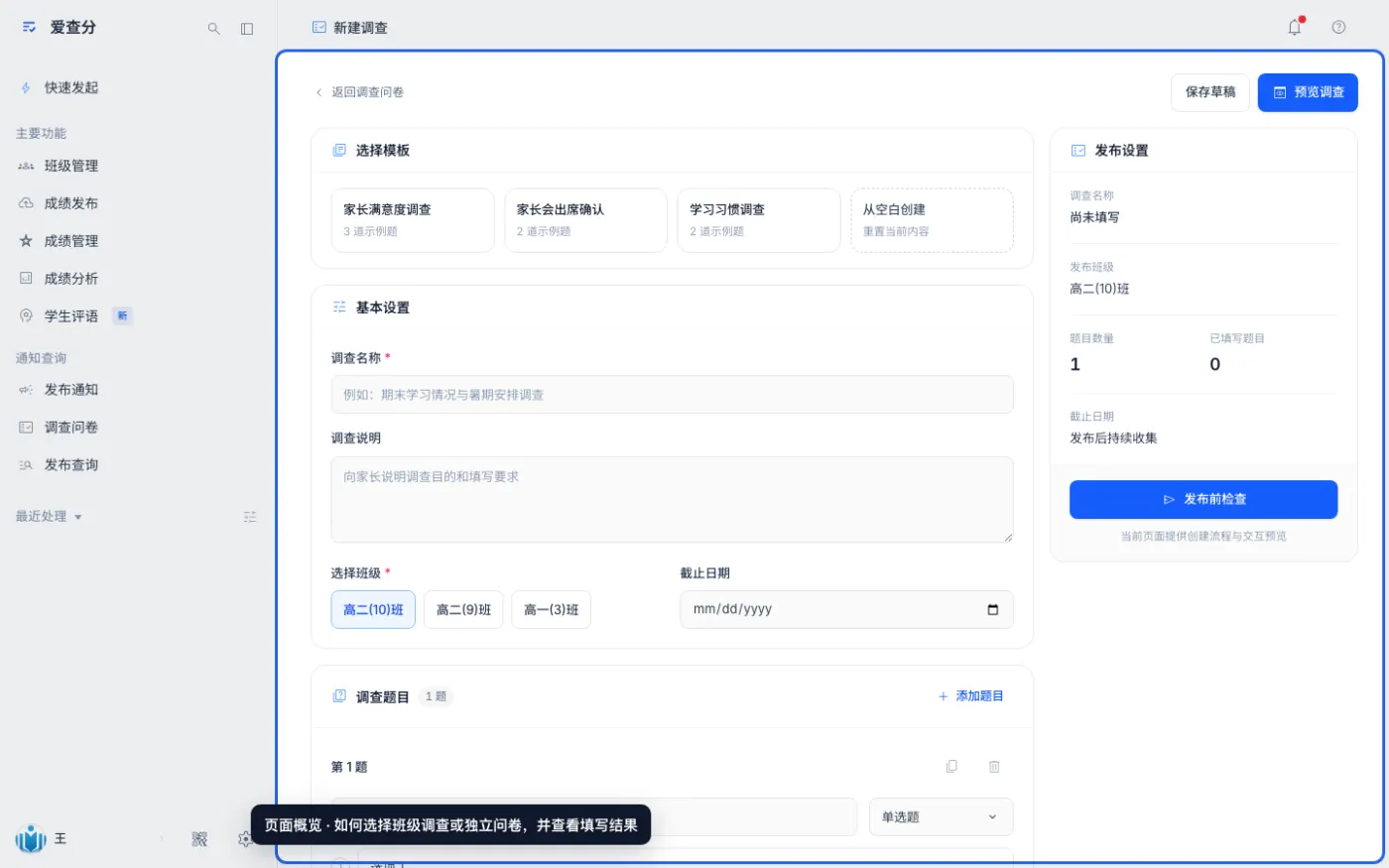Open QR code icon in sidebar footer

199,839
